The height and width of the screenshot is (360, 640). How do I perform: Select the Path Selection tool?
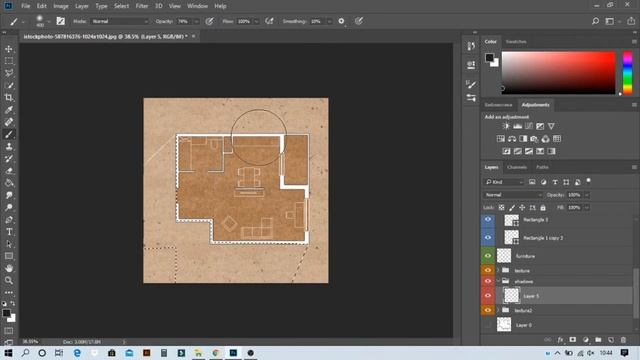point(9,244)
